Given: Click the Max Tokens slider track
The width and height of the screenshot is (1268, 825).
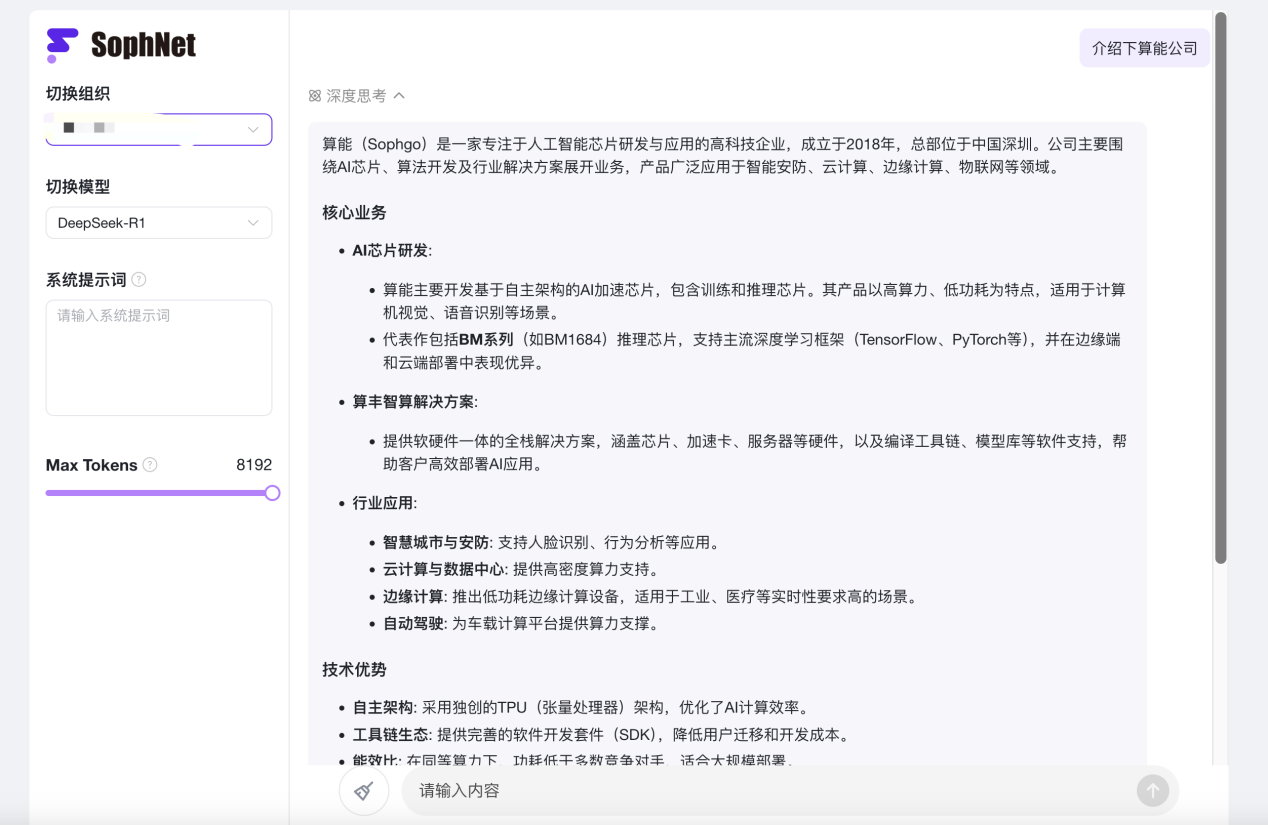Looking at the screenshot, I should coord(159,493).
